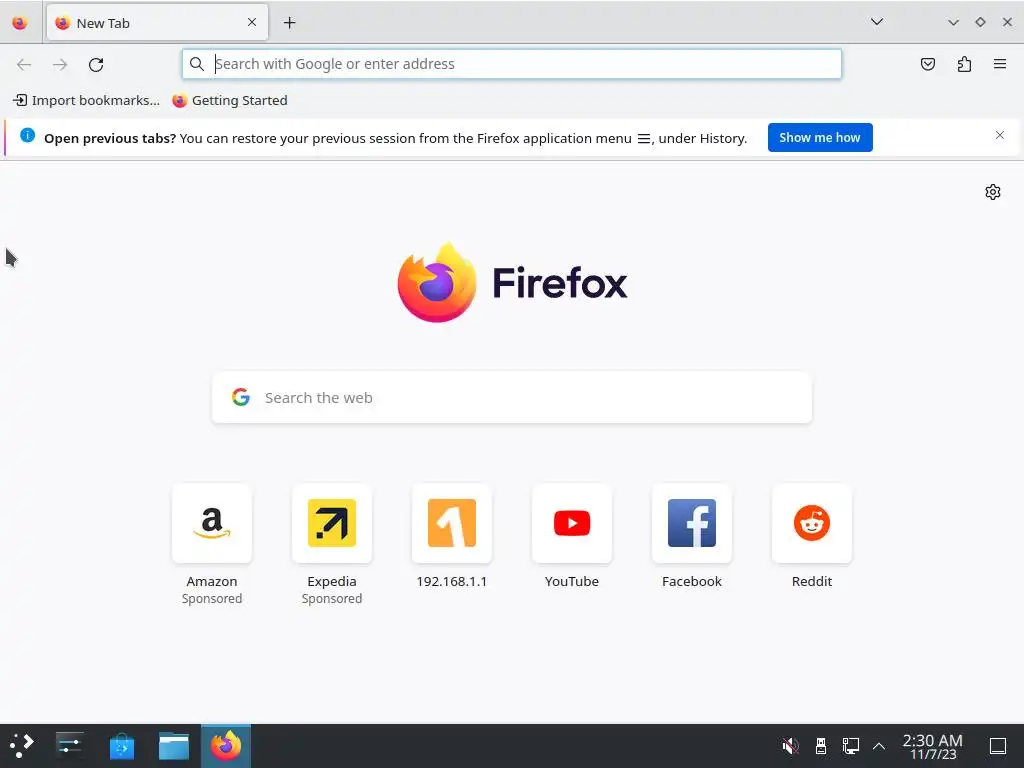Image resolution: width=1024 pixels, height=768 pixels.
Task: Open new tab personalize gear icon
Action: (993, 192)
